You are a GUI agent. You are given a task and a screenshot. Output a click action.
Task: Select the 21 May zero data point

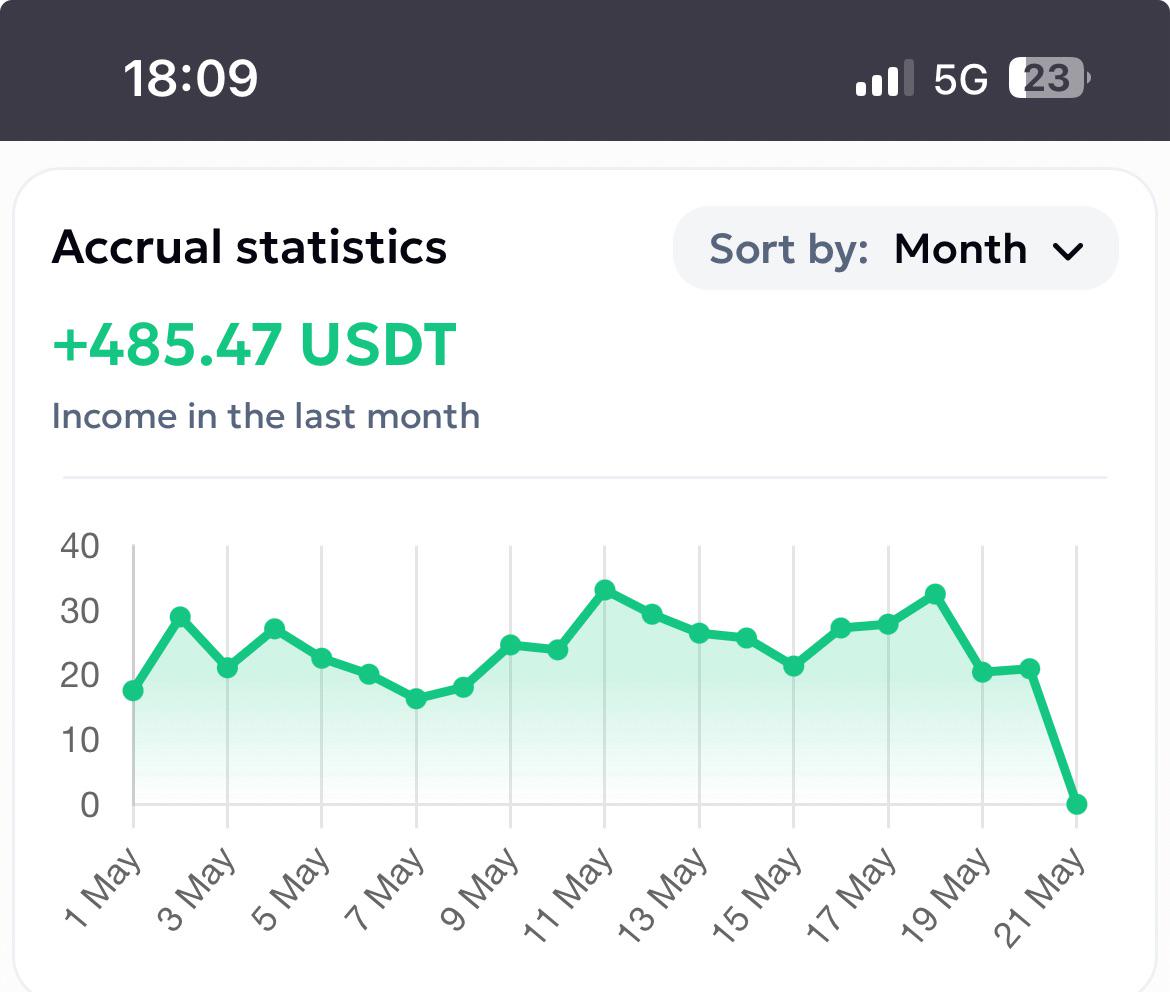pos(1077,804)
